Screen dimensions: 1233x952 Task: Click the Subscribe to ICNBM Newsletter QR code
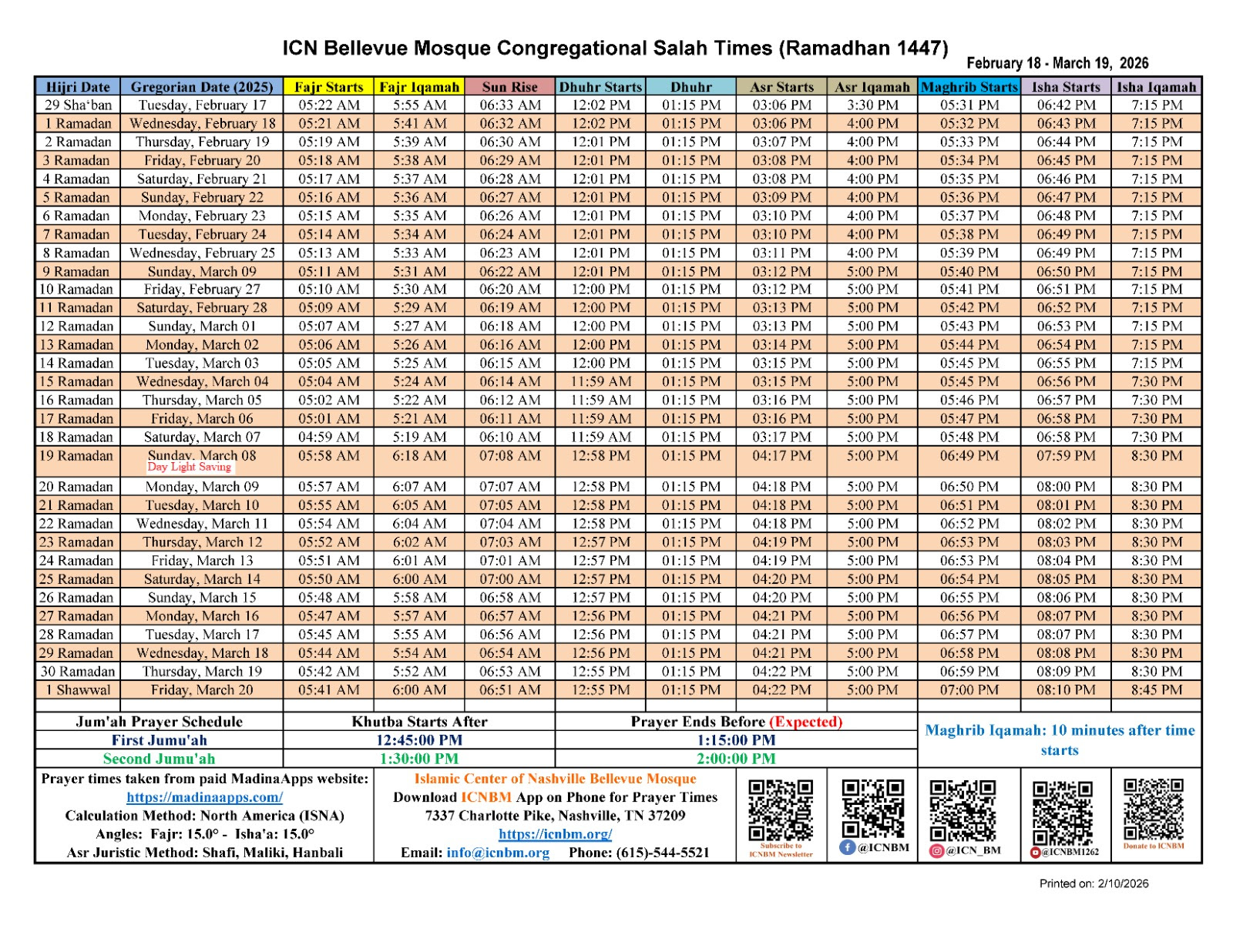pos(781,810)
